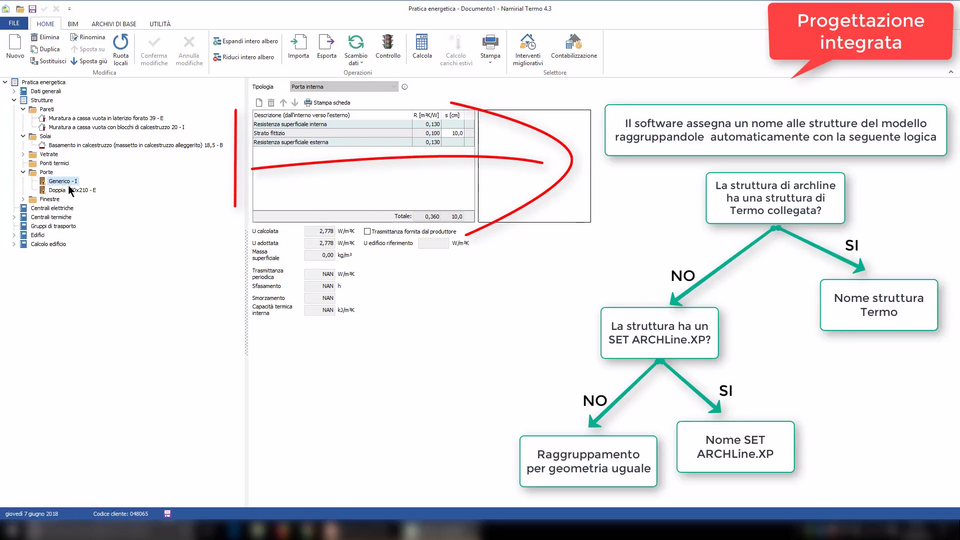Select Resistenza superficiale interna row
This screenshot has width=960, height=540.
tap(363, 124)
